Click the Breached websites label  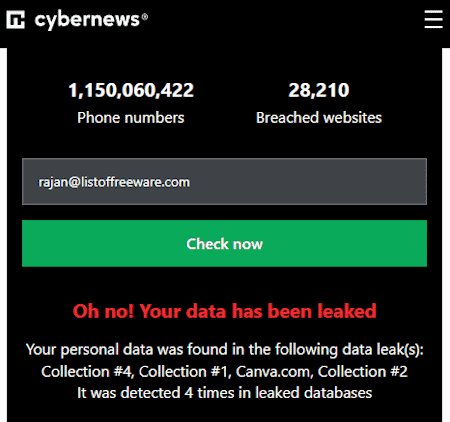319,118
